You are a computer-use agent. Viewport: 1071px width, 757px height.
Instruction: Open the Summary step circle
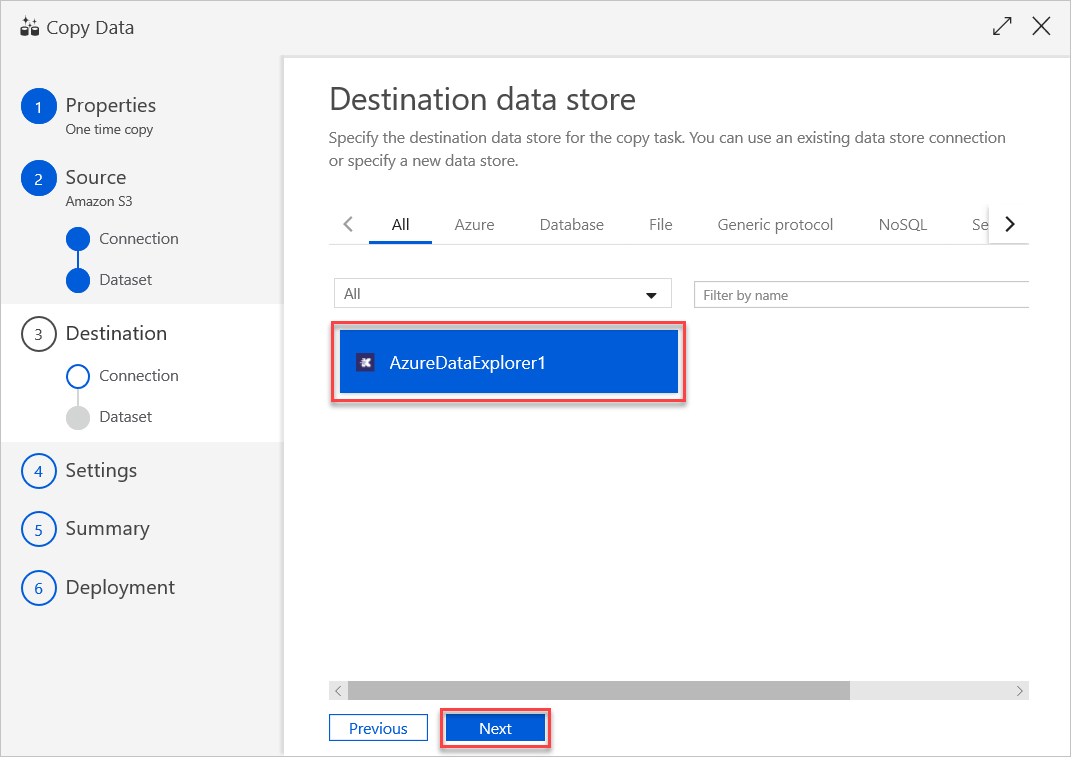(x=38, y=528)
